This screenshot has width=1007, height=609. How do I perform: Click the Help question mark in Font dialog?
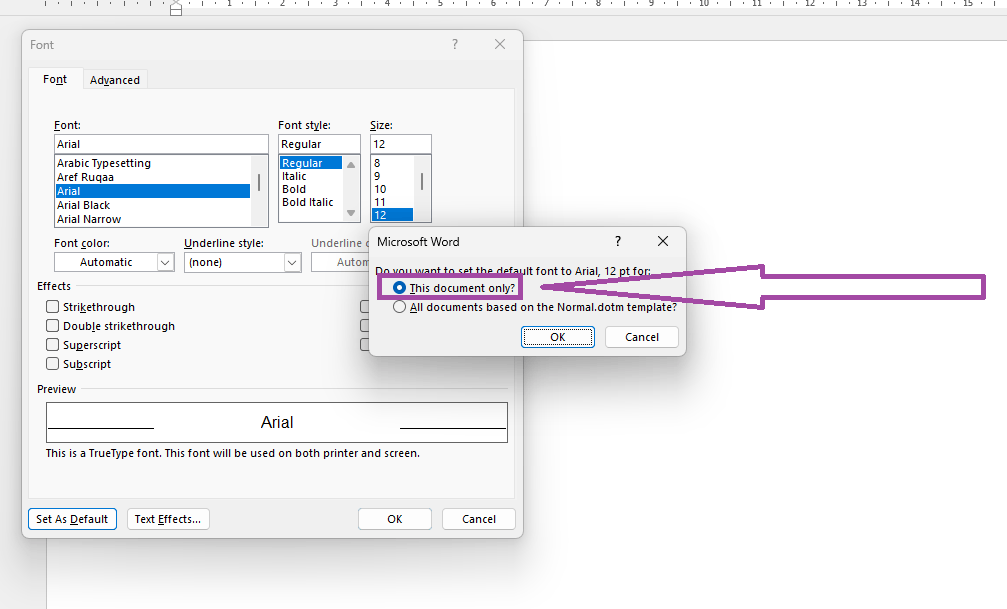(454, 44)
